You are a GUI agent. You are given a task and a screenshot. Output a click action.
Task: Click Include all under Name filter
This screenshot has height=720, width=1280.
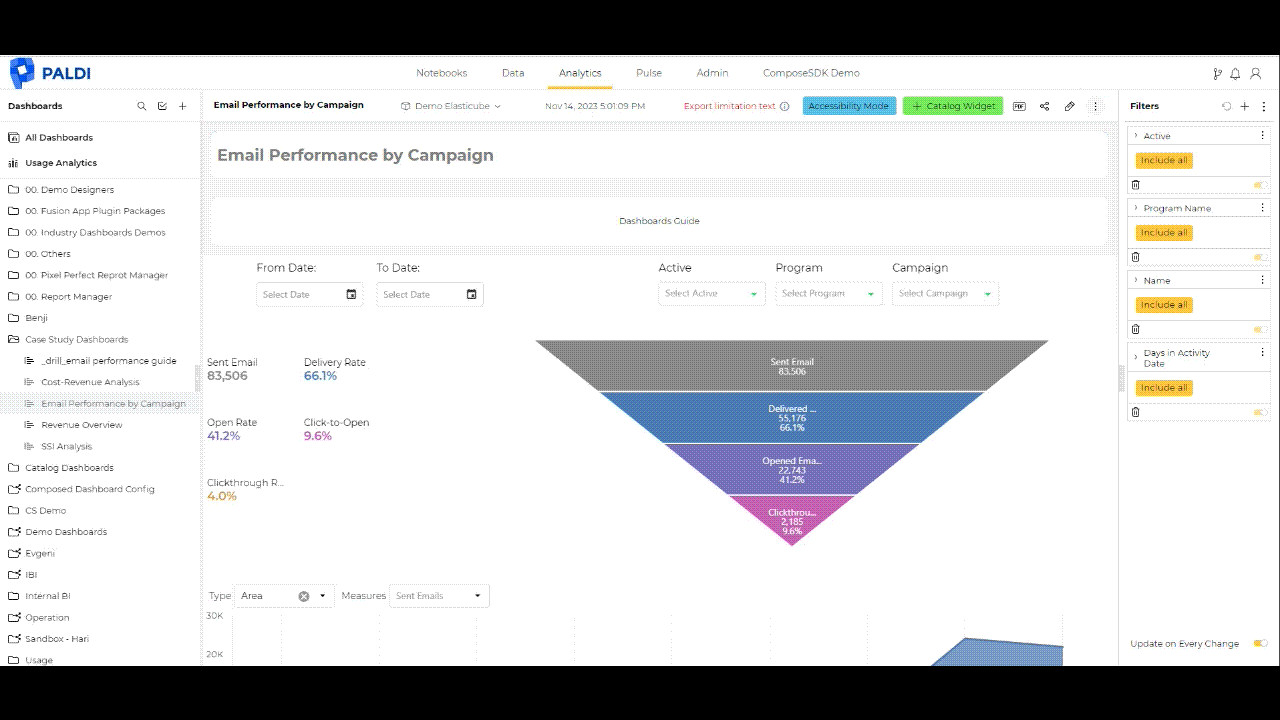coord(1164,304)
